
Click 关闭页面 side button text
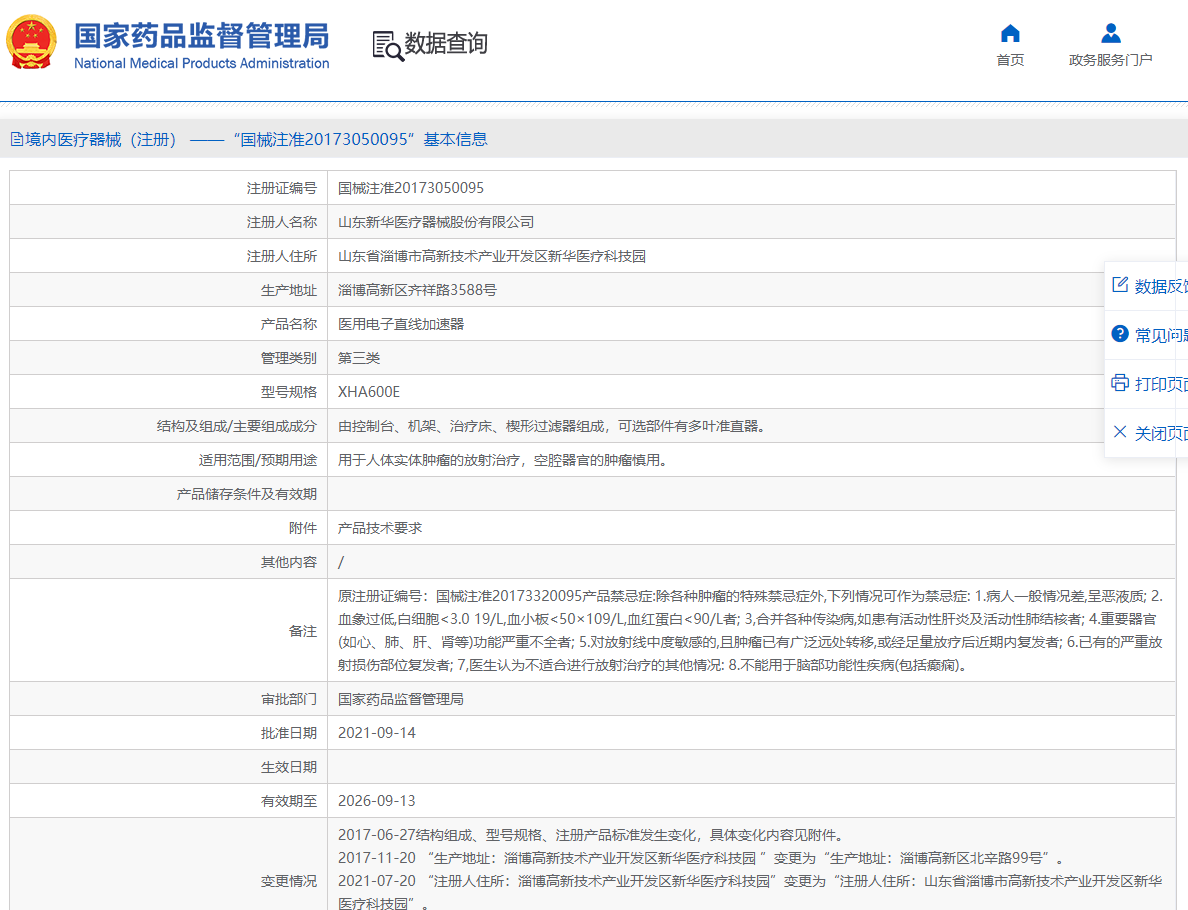click(1161, 433)
